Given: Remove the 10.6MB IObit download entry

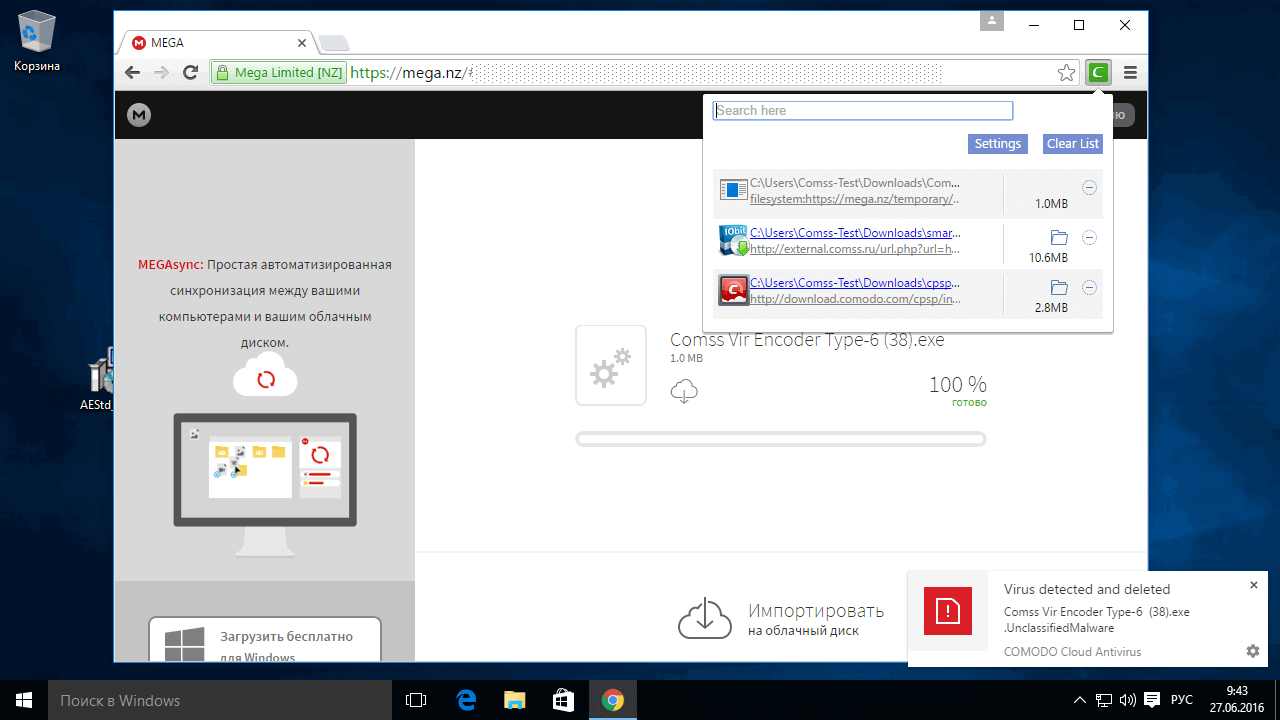Looking at the screenshot, I should (1090, 238).
